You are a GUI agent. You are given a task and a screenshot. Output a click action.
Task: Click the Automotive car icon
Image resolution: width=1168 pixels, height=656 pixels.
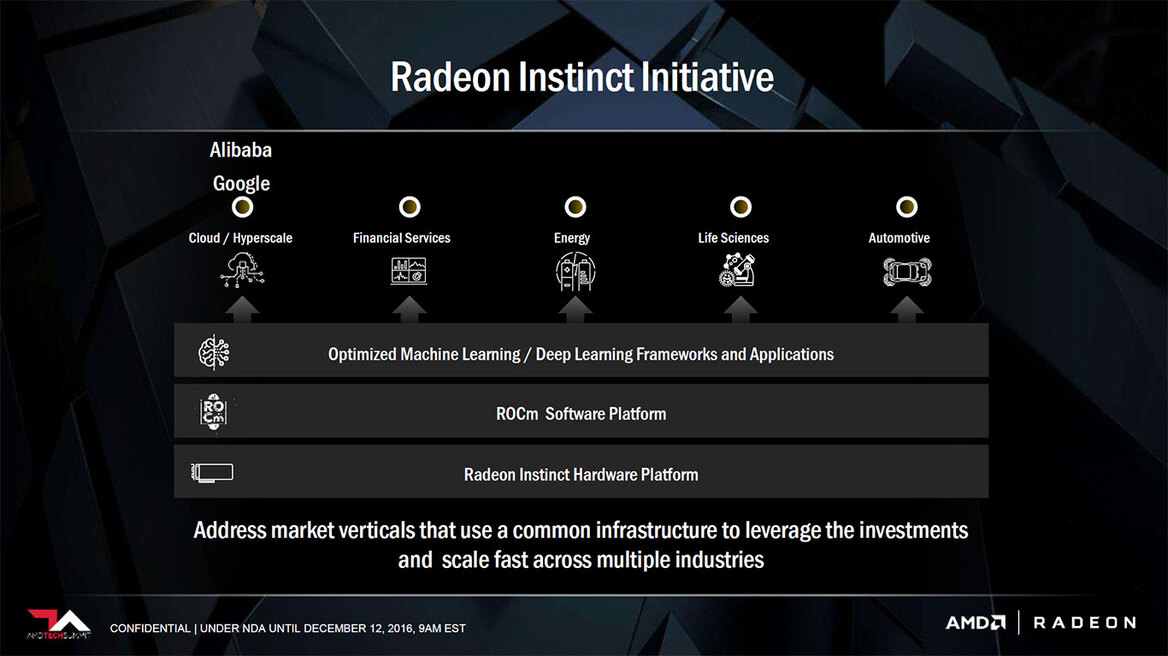[x=907, y=272]
